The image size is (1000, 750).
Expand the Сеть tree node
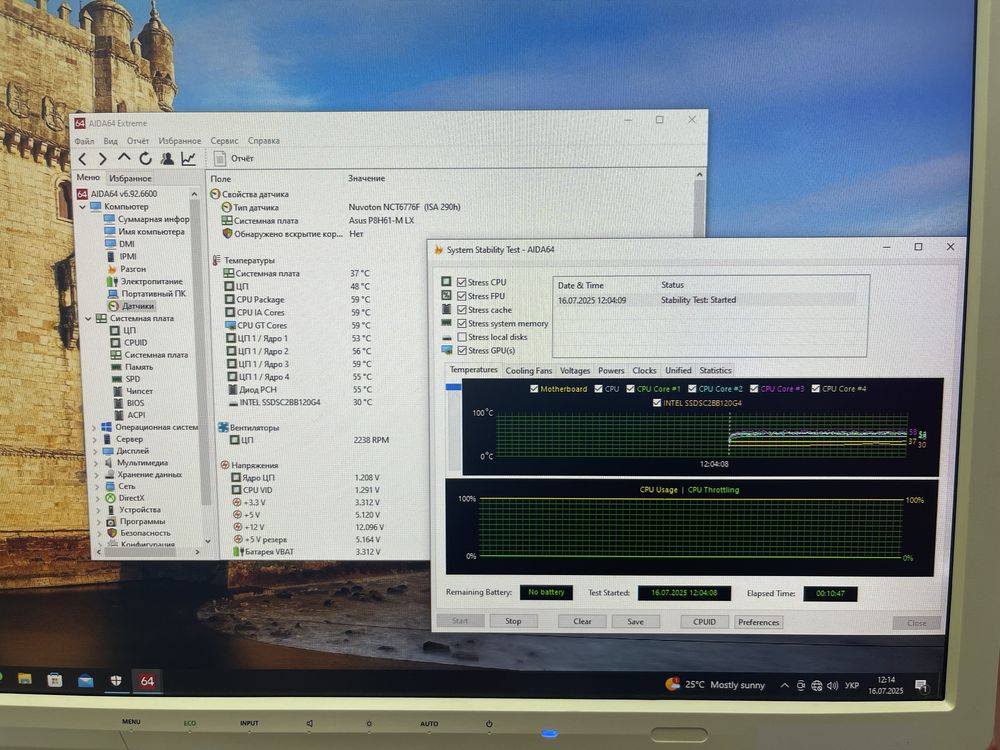[x=97, y=487]
